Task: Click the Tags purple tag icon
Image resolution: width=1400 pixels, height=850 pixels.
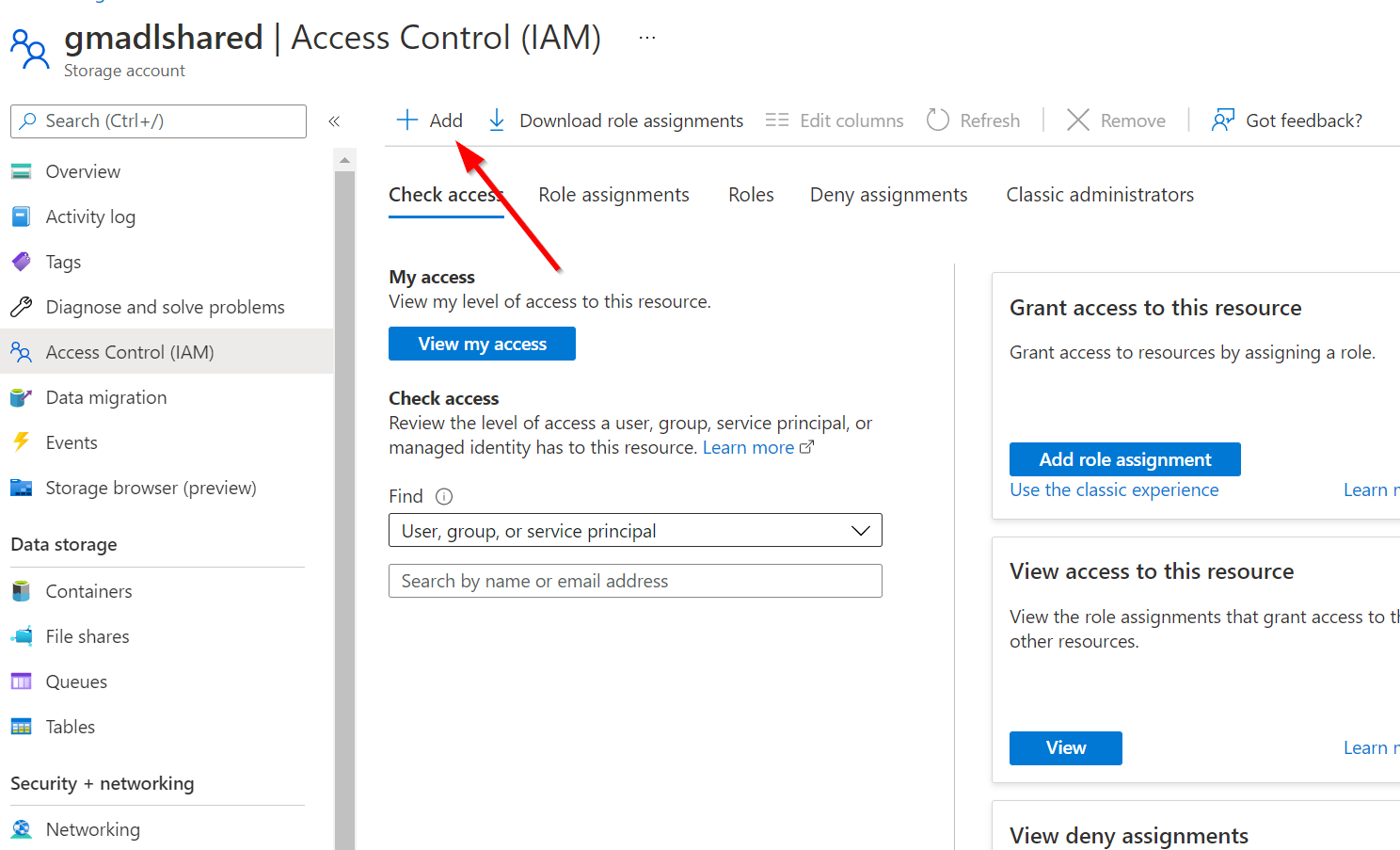Action: pyautogui.click(x=21, y=262)
